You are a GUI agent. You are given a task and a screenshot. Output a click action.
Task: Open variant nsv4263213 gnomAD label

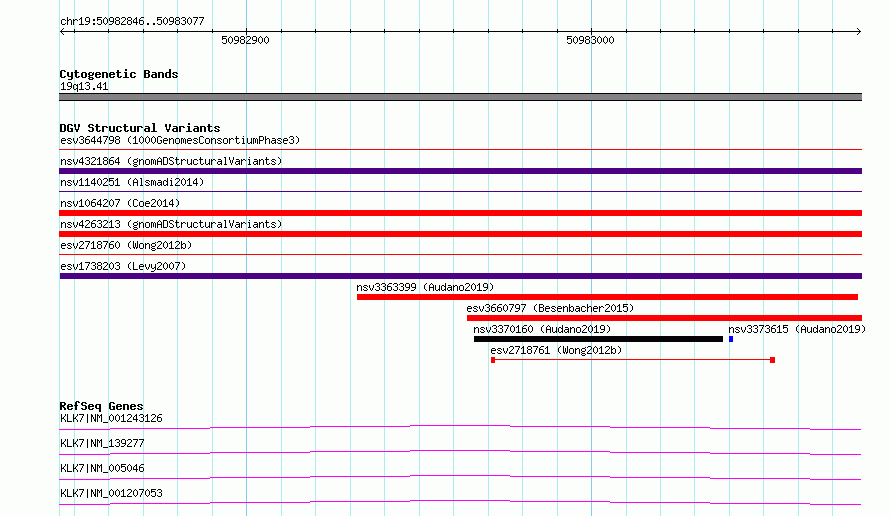(171, 224)
